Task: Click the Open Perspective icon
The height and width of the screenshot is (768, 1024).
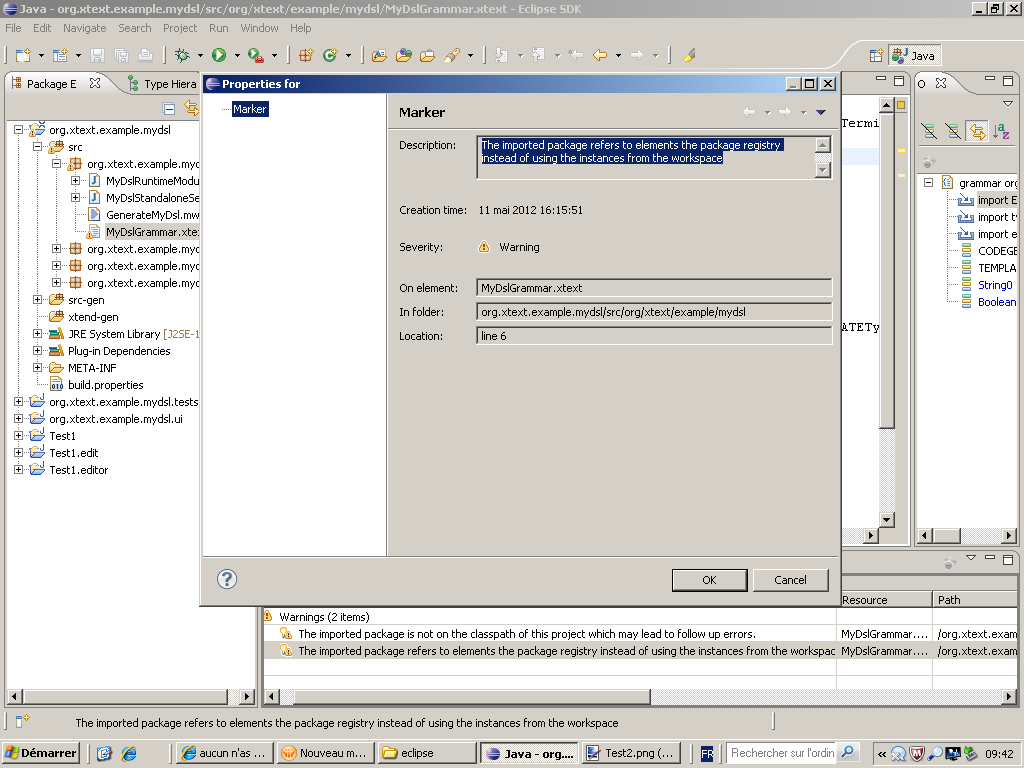Action: point(876,56)
